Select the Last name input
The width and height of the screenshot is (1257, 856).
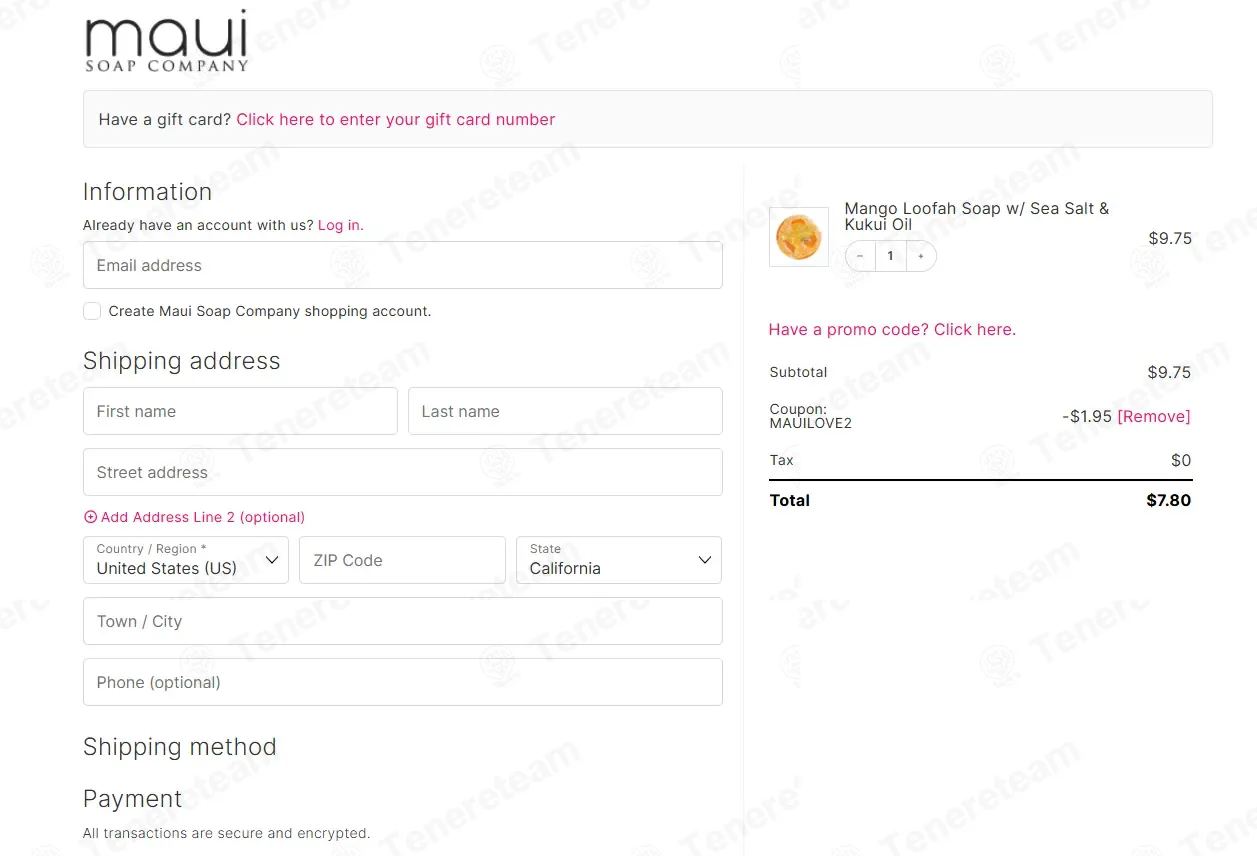point(565,411)
